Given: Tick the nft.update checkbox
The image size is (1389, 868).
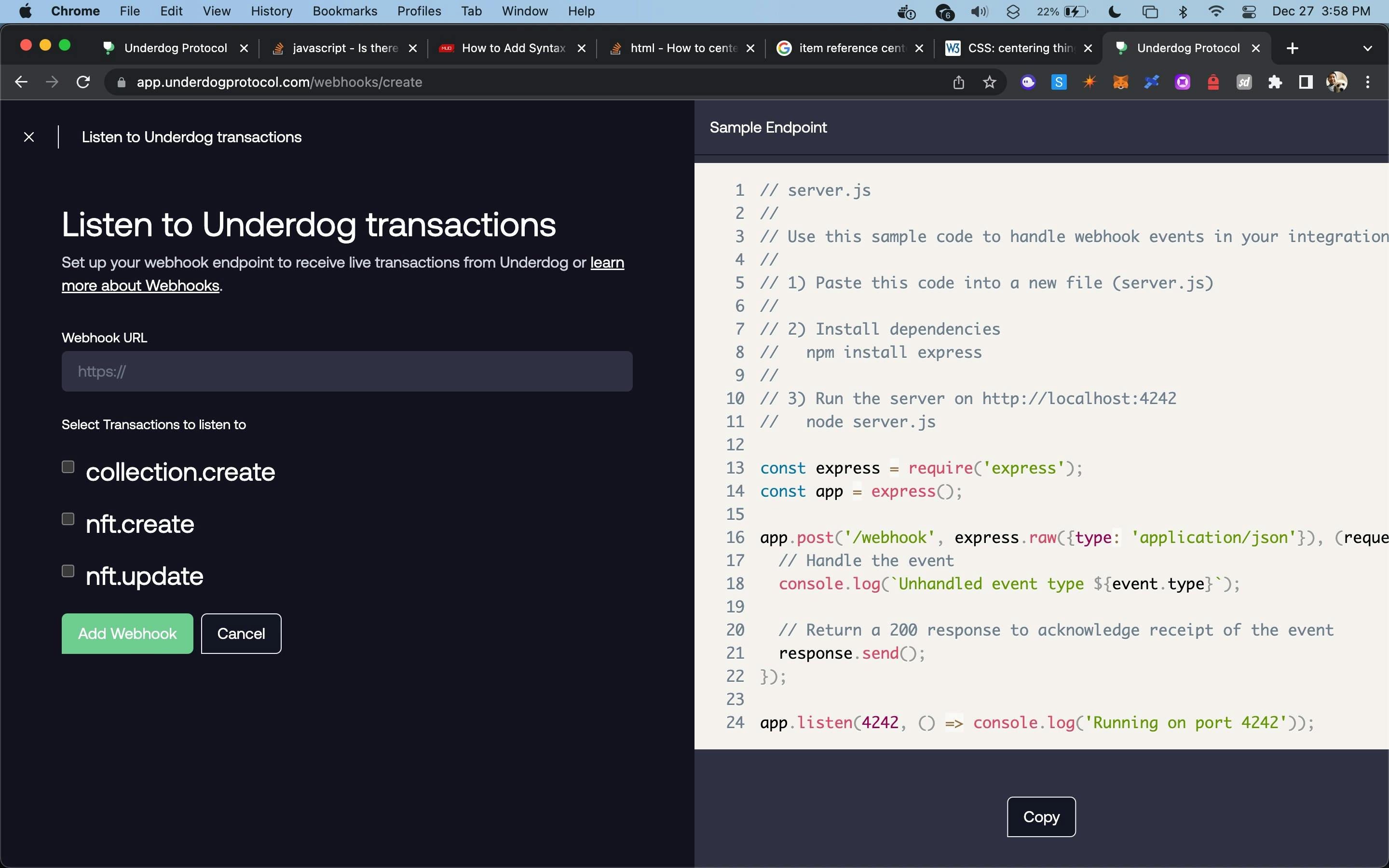Looking at the screenshot, I should pyautogui.click(x=68, y=571).
